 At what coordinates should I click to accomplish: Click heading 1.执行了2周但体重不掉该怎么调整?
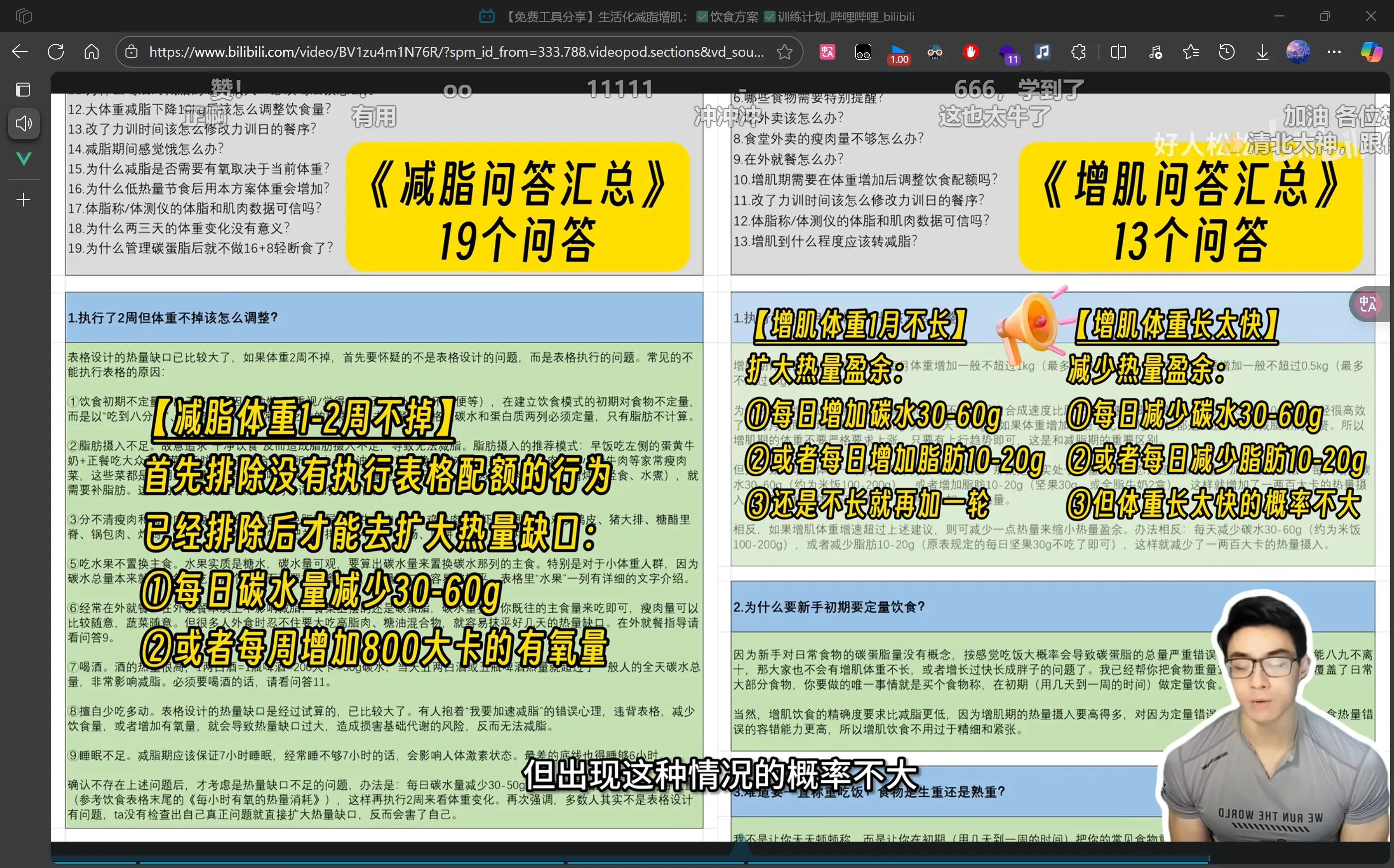tap(173, 318)
